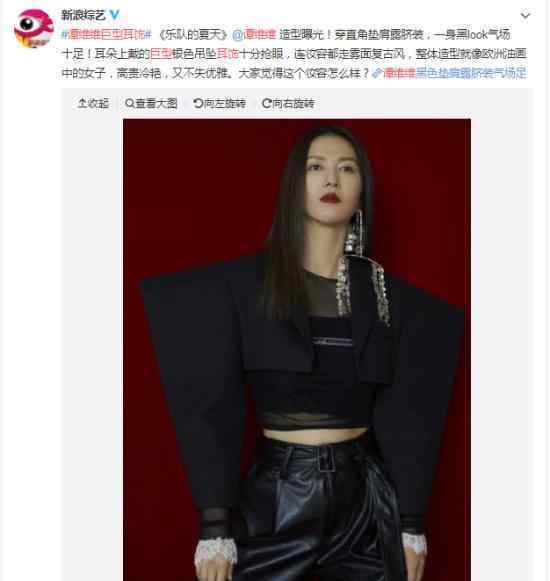Open the @谭维维 mentioned user
550x581 pixels.
pyautogui.click(x=254, y=34)
